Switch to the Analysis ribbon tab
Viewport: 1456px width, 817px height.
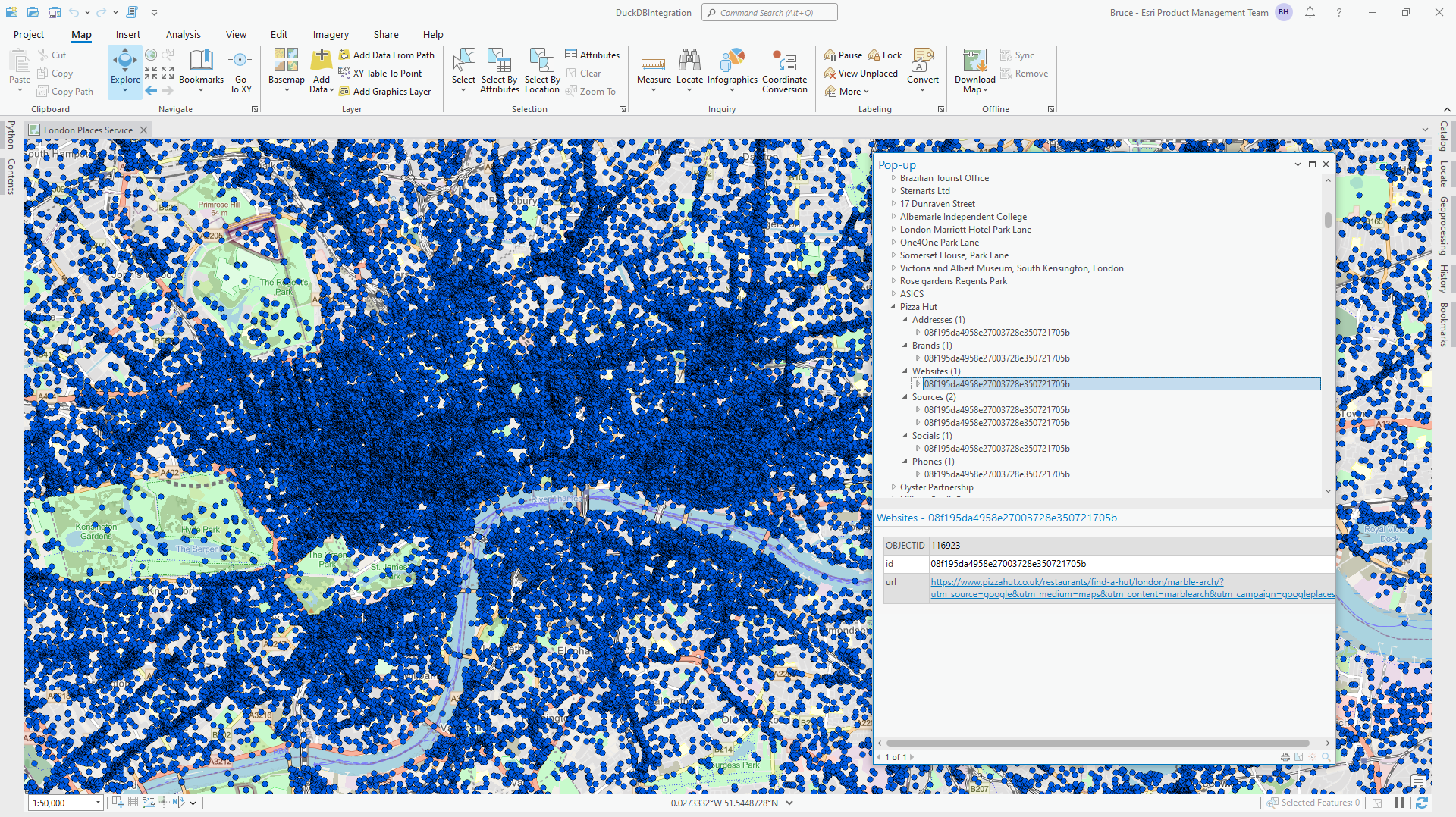[x=183, y=34]
